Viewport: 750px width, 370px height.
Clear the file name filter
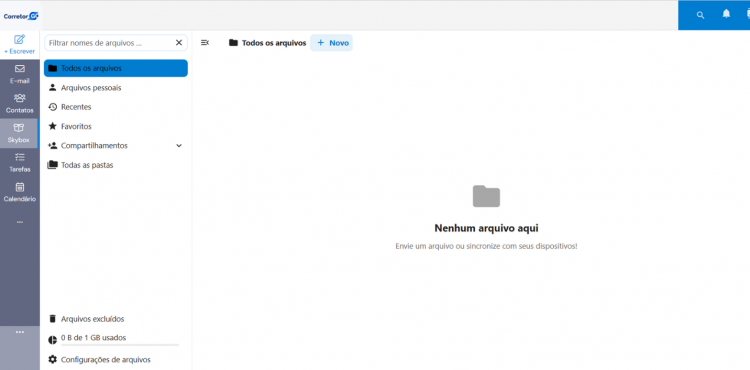179,43
